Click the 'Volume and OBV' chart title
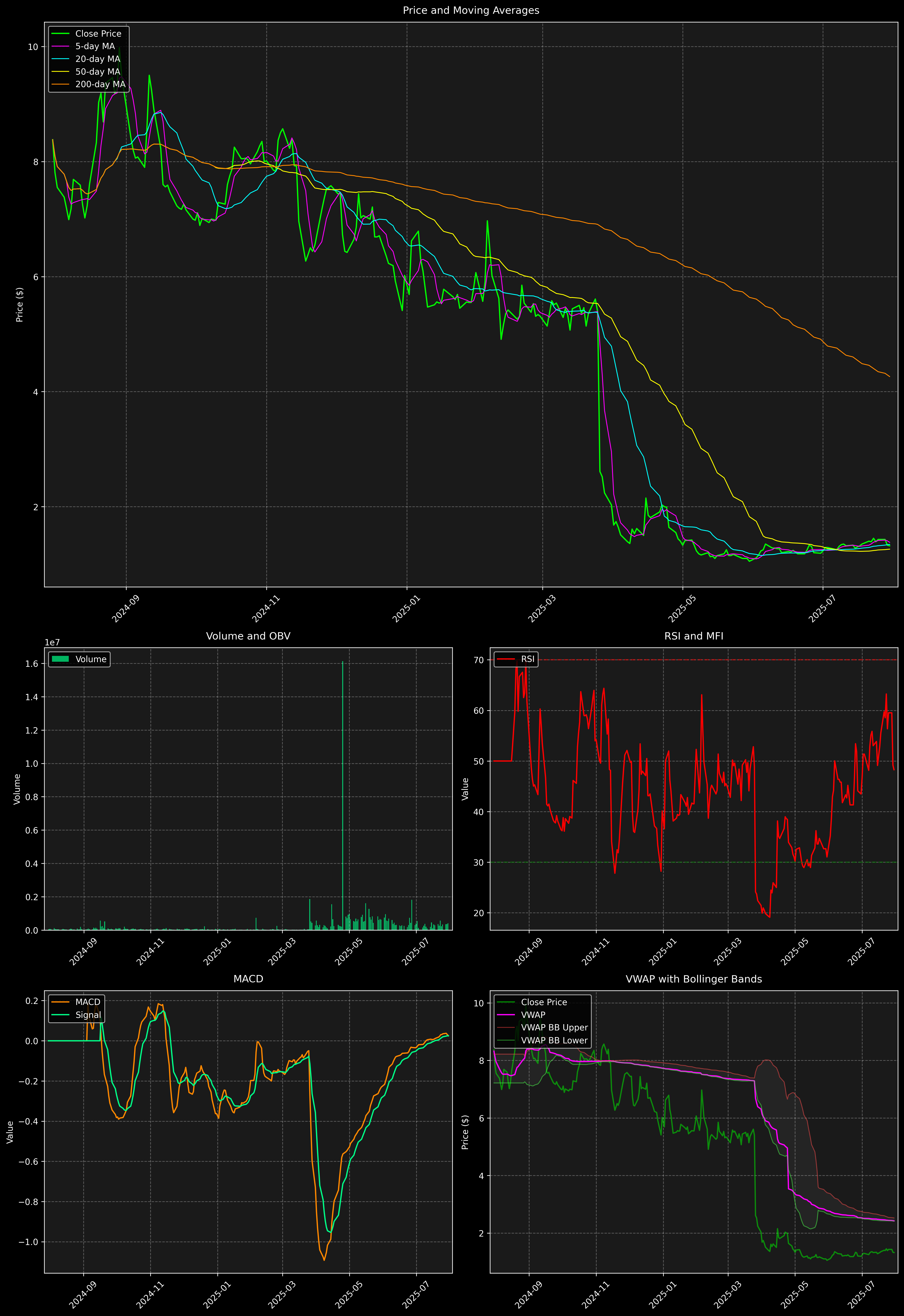Viewport: 904px width, 1316px height. (x=248, y=636)
